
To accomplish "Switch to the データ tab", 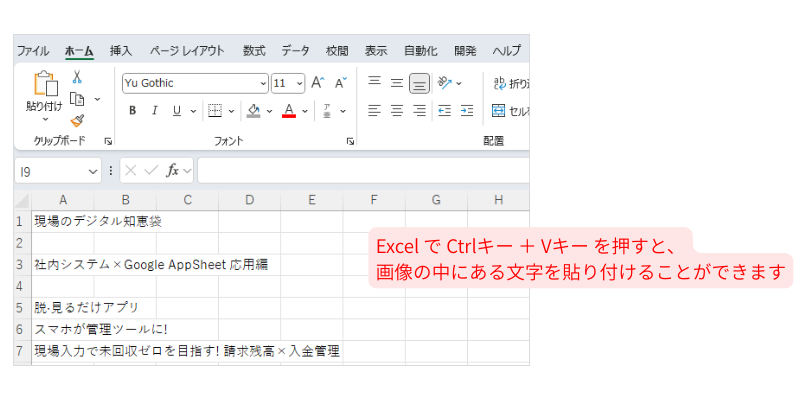I will (295, 51).
